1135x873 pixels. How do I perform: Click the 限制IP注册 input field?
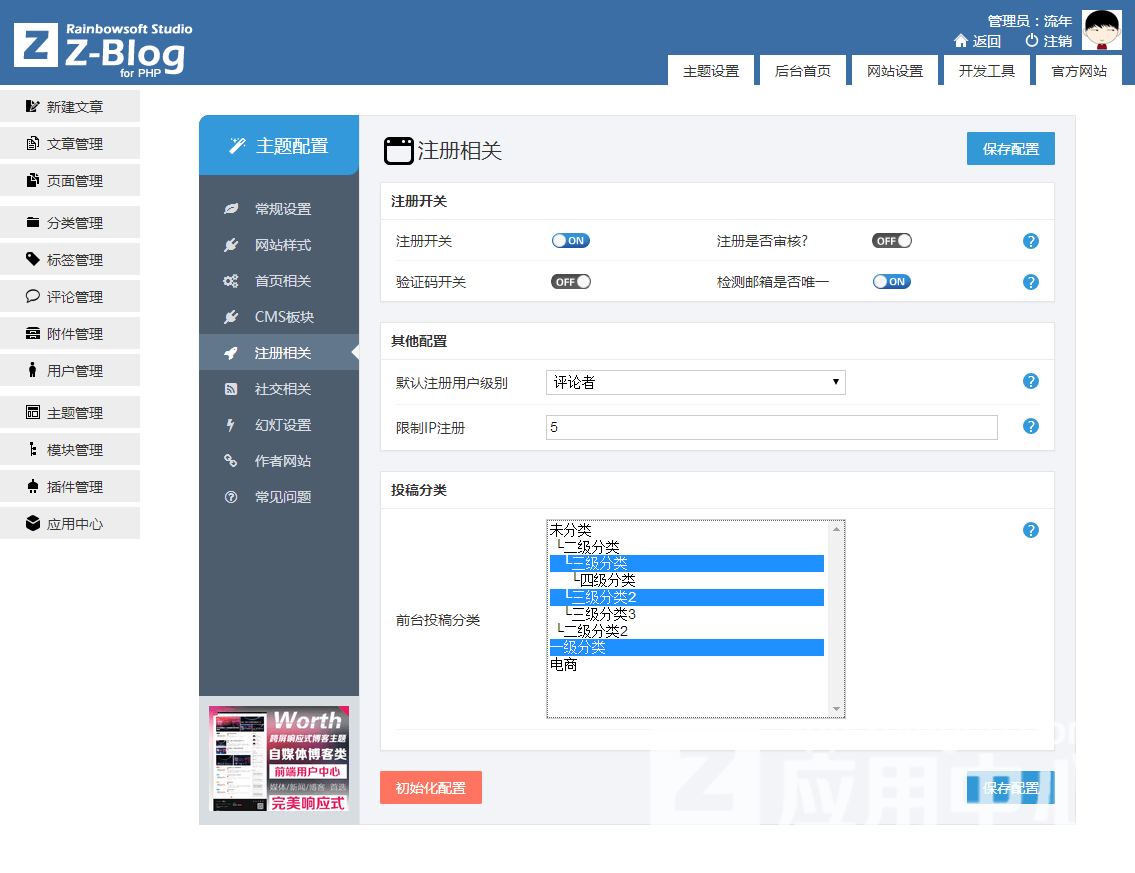click(771, 427)
